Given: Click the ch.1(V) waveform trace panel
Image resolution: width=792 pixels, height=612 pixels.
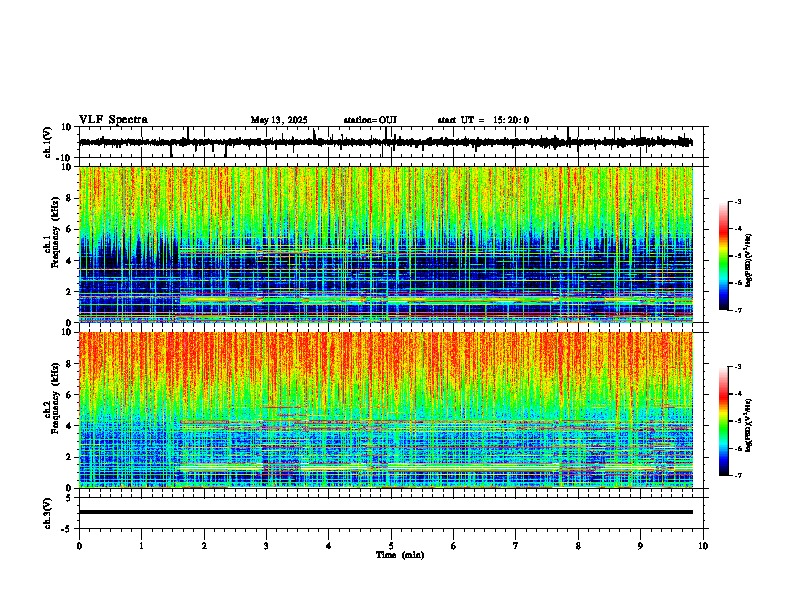Looking at the screenshot, I should [x=391, y=142].
